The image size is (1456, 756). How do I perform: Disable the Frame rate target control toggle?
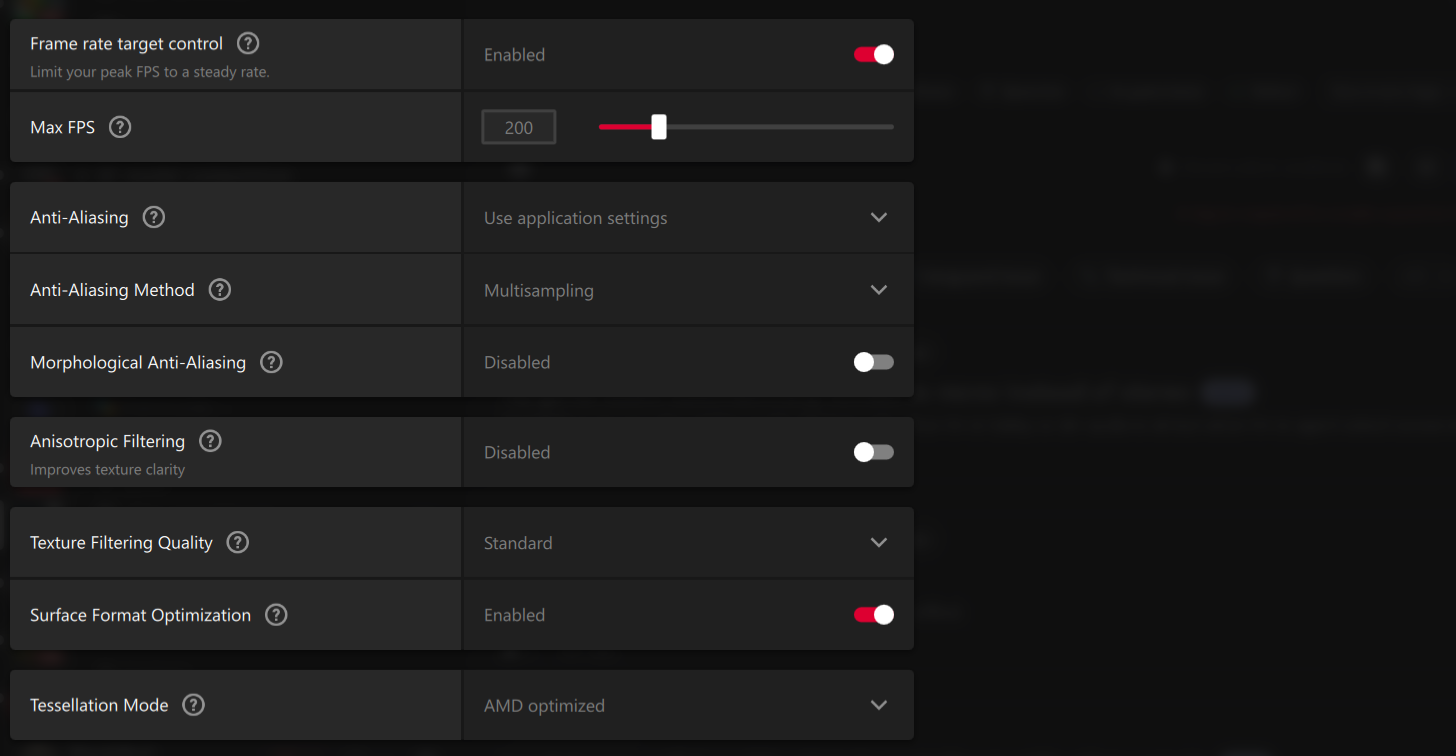click(873, 55)
